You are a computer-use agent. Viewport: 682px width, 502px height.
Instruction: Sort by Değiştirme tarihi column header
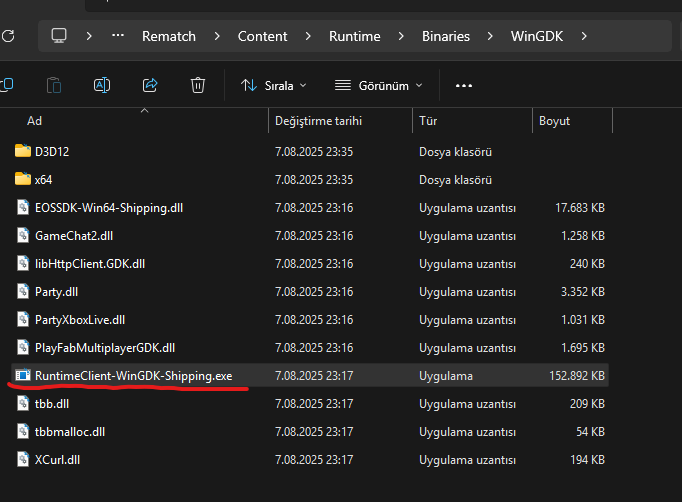point(318,121)
